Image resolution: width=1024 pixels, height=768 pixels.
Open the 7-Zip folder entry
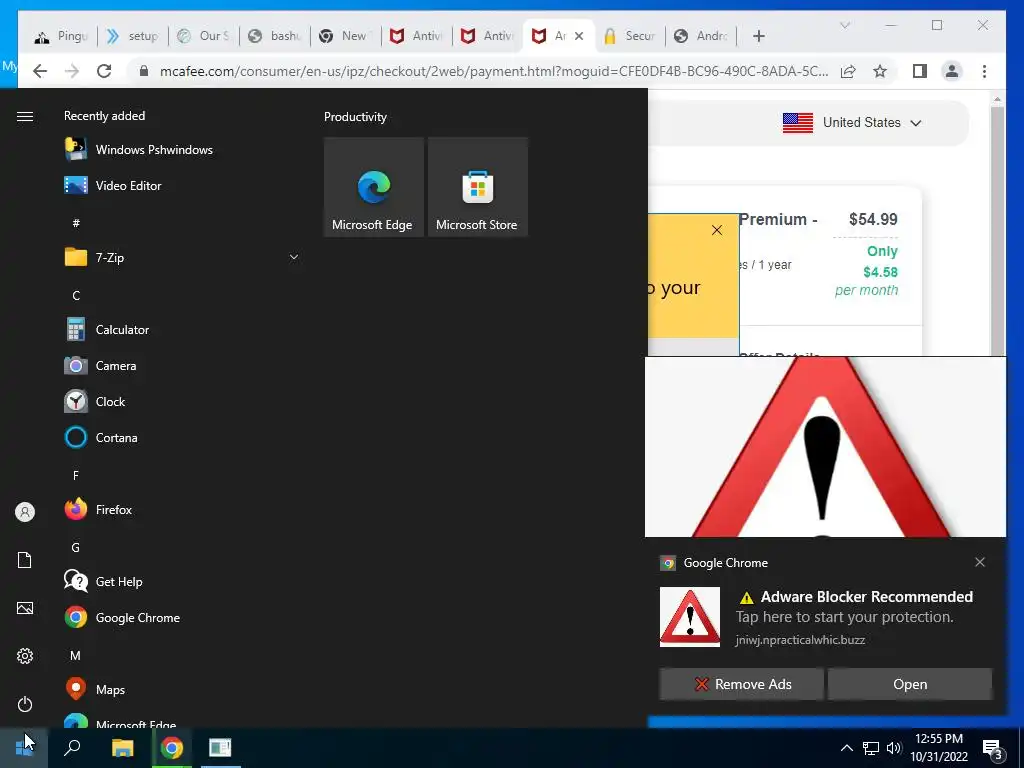coord(183,257)
